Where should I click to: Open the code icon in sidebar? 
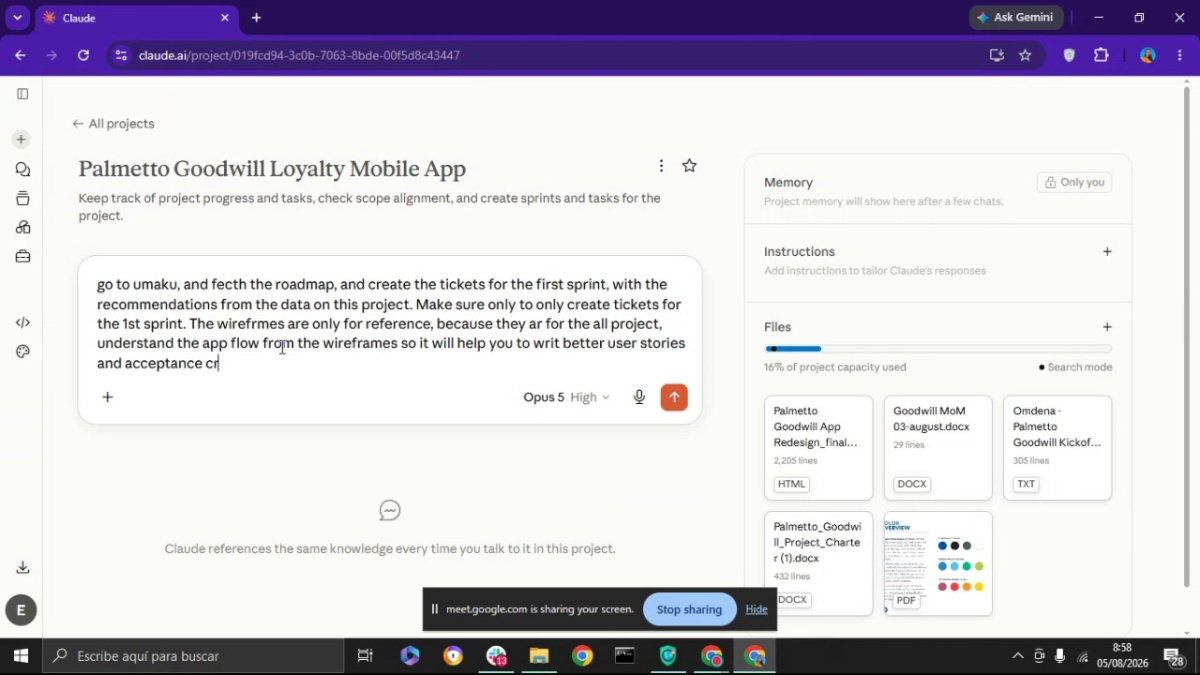pyautogui.click(x=22, y=322)
